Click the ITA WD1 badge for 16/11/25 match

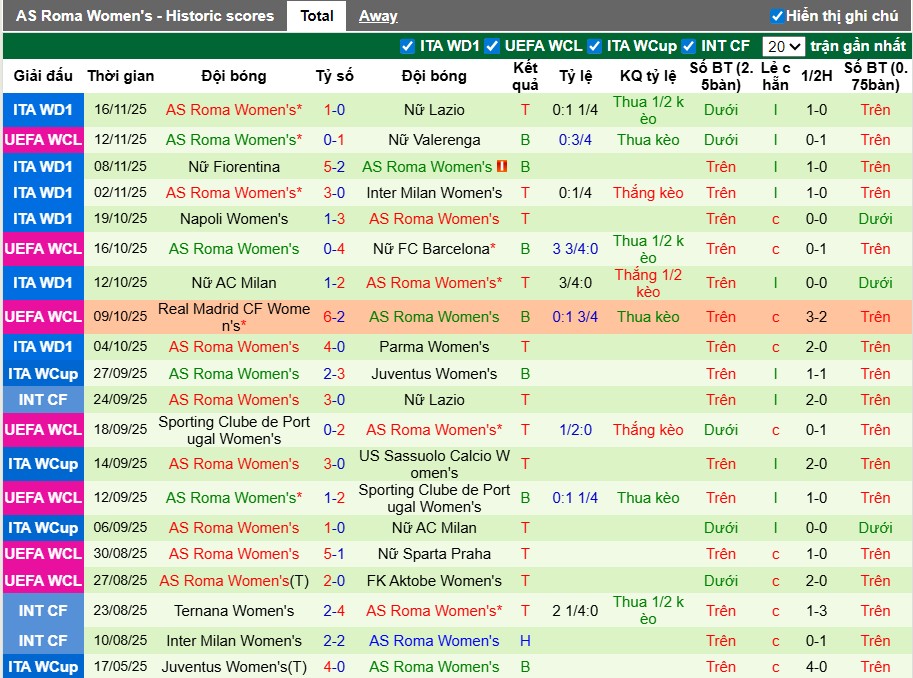tap(43, 110)
